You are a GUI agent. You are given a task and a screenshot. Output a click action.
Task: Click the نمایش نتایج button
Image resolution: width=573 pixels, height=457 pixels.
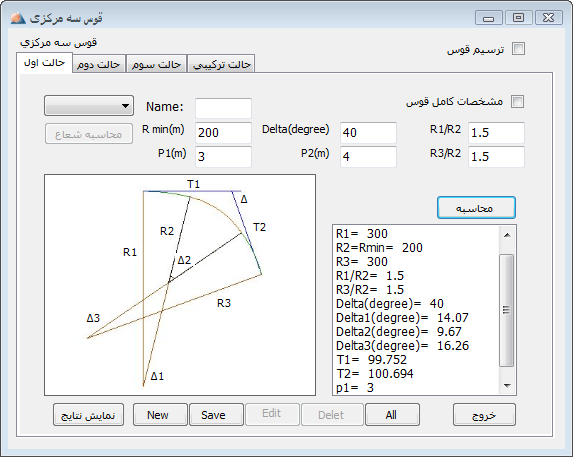click(88, 415)
